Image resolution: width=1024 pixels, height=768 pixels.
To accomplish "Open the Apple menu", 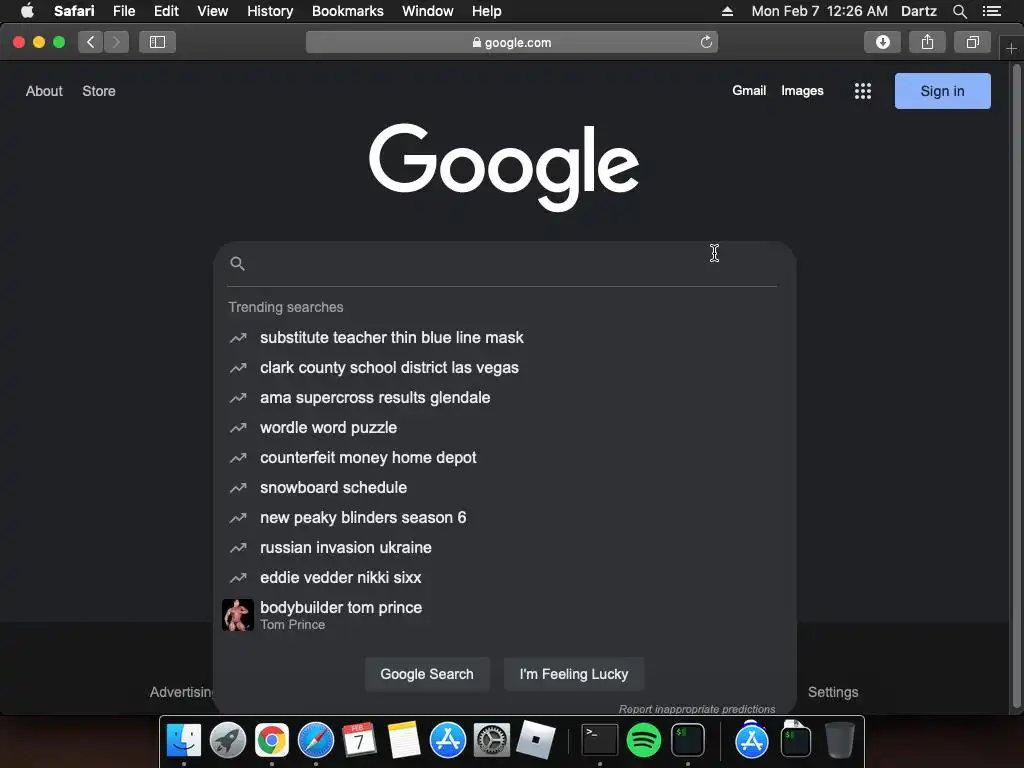I will tap(27, 11).
